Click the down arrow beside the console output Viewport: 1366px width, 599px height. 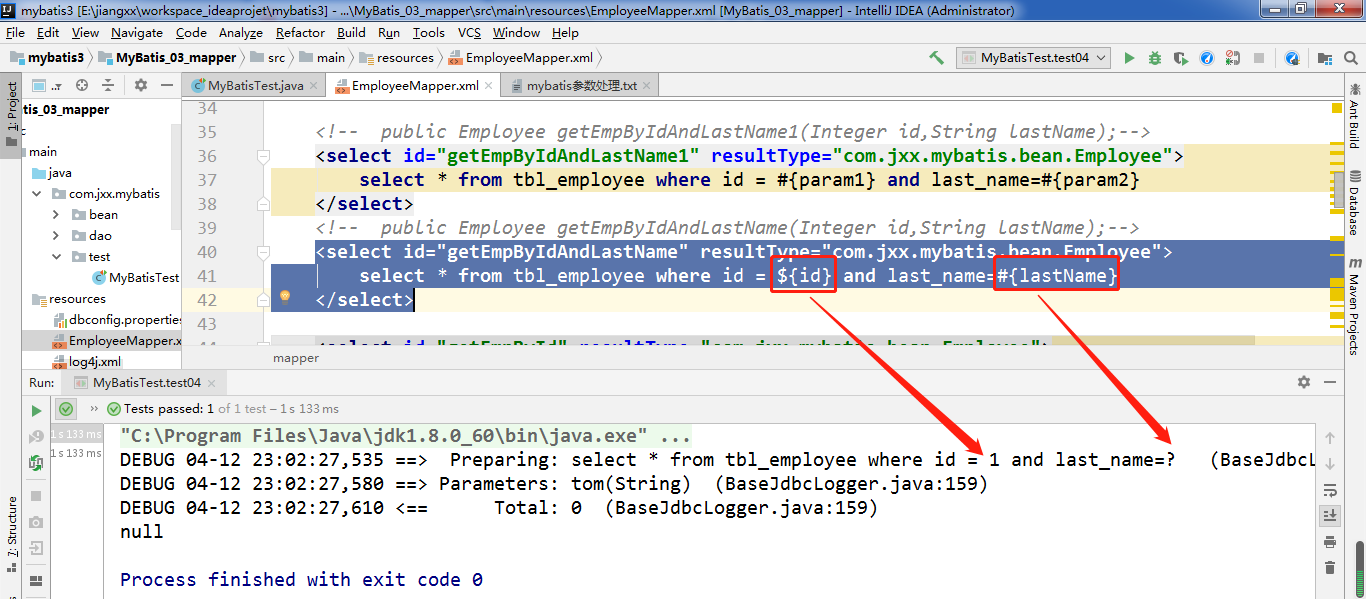click(1329, 463)
